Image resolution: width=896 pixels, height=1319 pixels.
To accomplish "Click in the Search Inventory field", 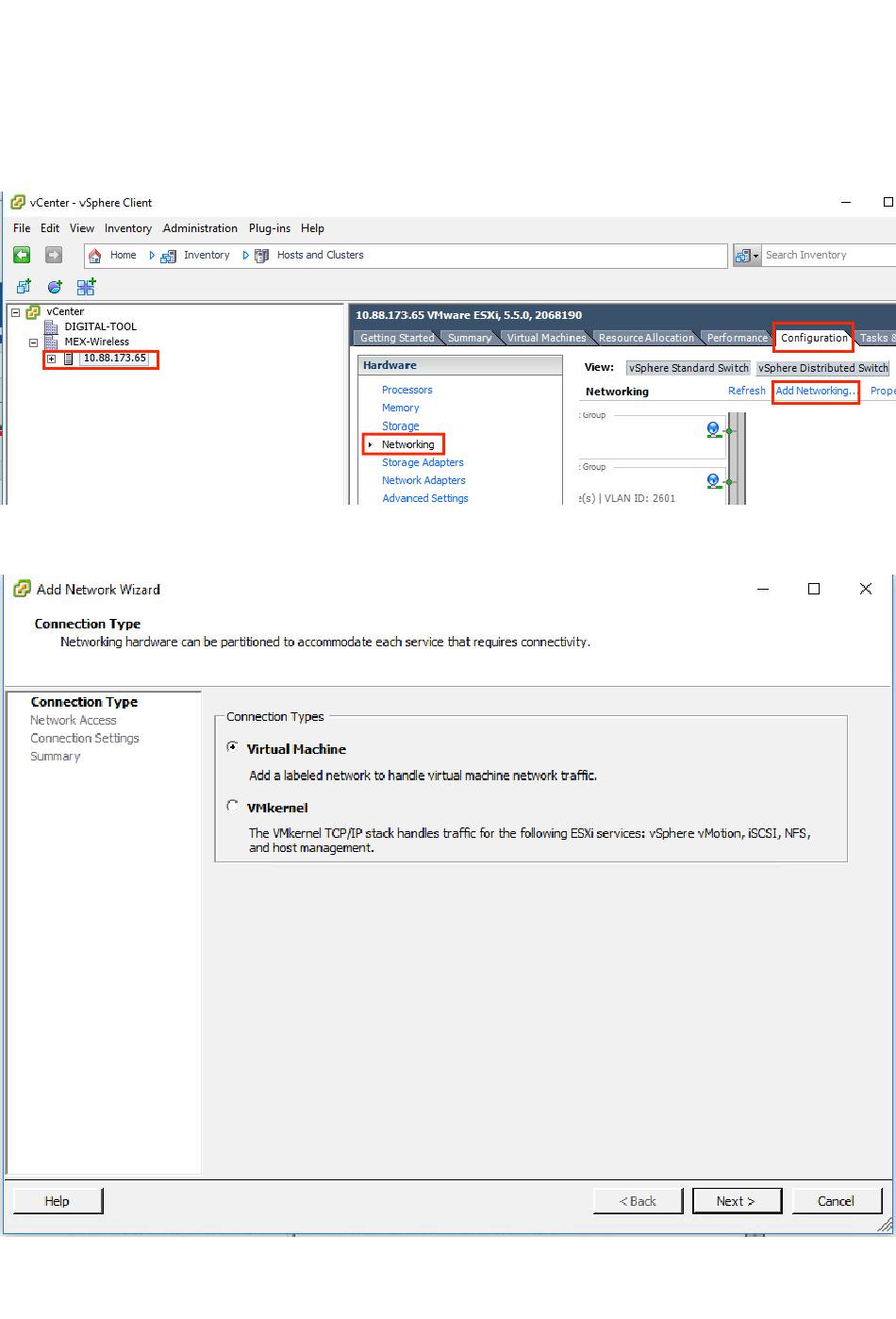I will click(x=828, y=256).
